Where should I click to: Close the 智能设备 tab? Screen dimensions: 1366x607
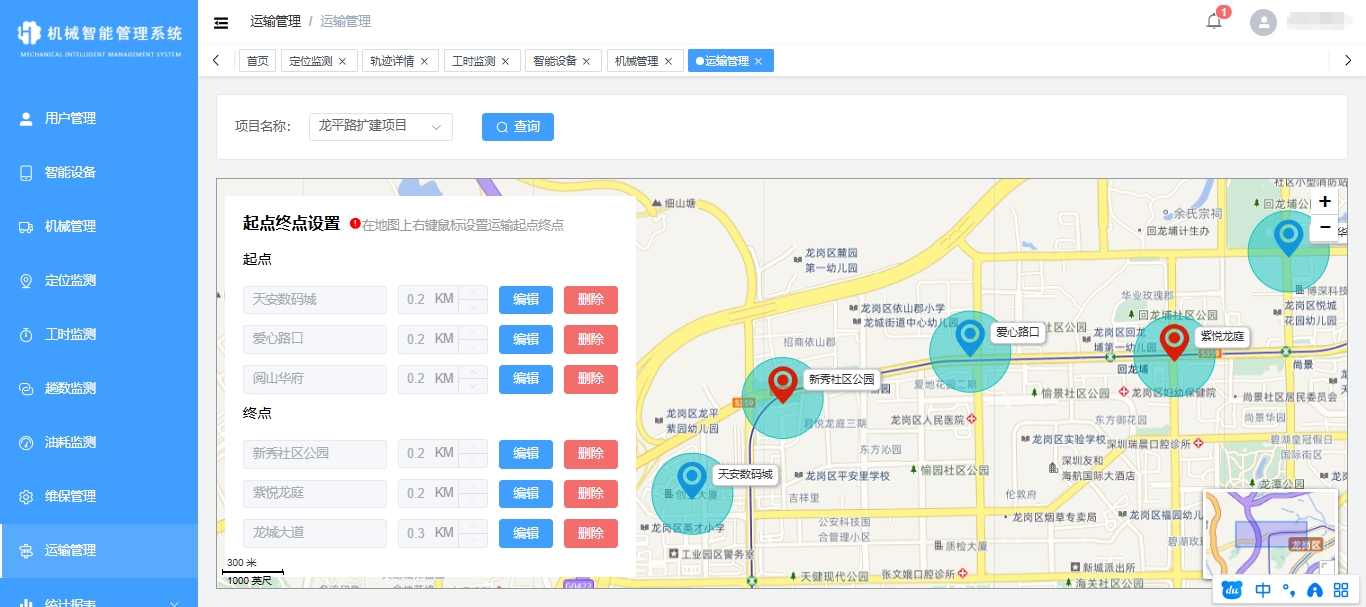(586, 61)
